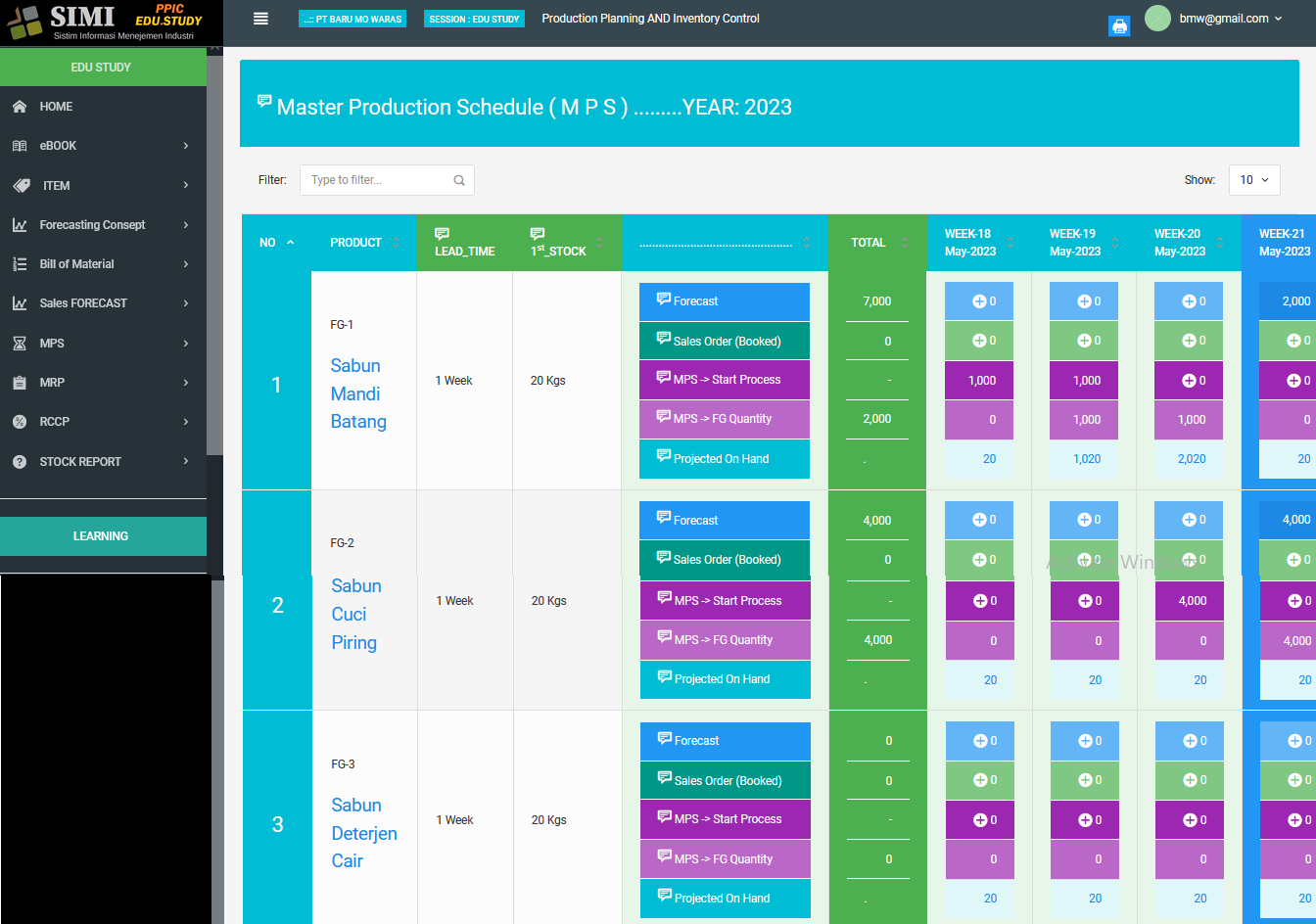
Task: Open the Show entries dropdown
Action: tap(1253, 180)
